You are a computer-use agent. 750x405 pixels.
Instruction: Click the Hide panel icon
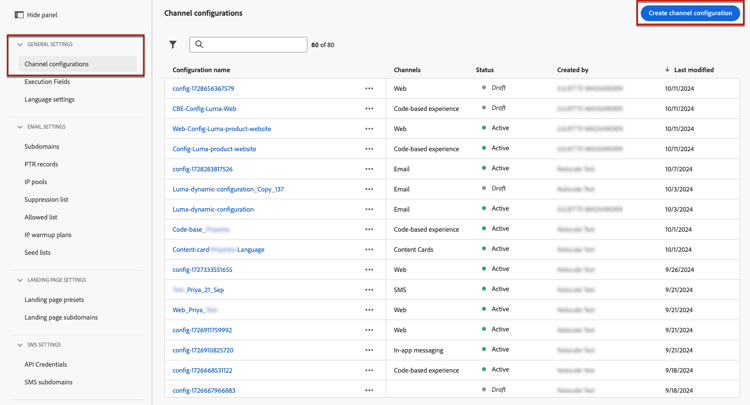click(x=19, y=15)
